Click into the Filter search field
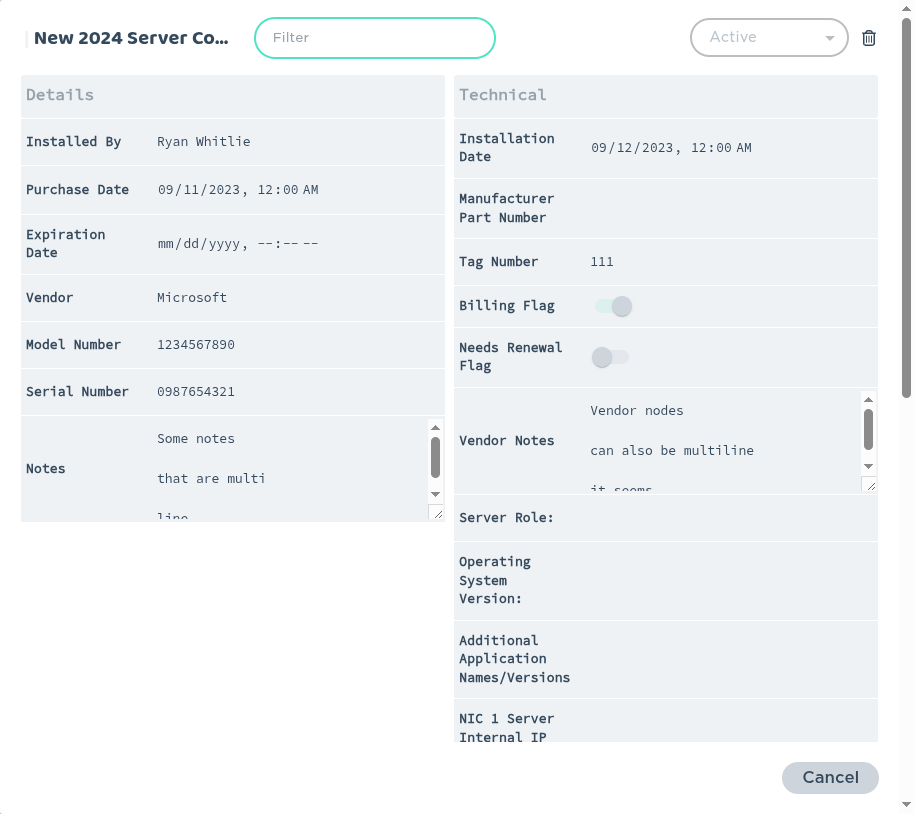Viewport: 914px width, 814px height. coord(375,38)
